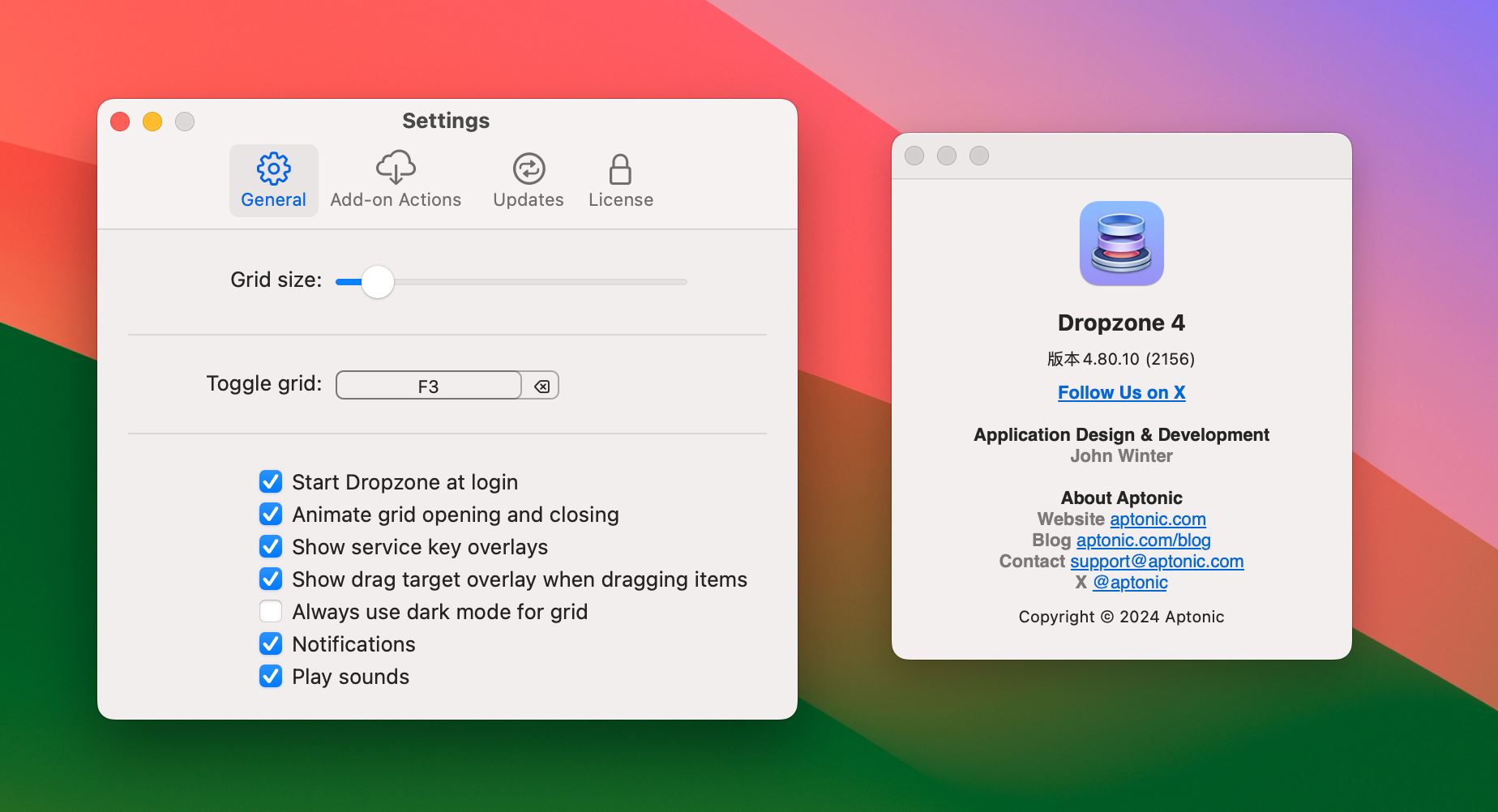
Task: Open the @aptonic X profile link
Action: click(x=1130, y=582)
